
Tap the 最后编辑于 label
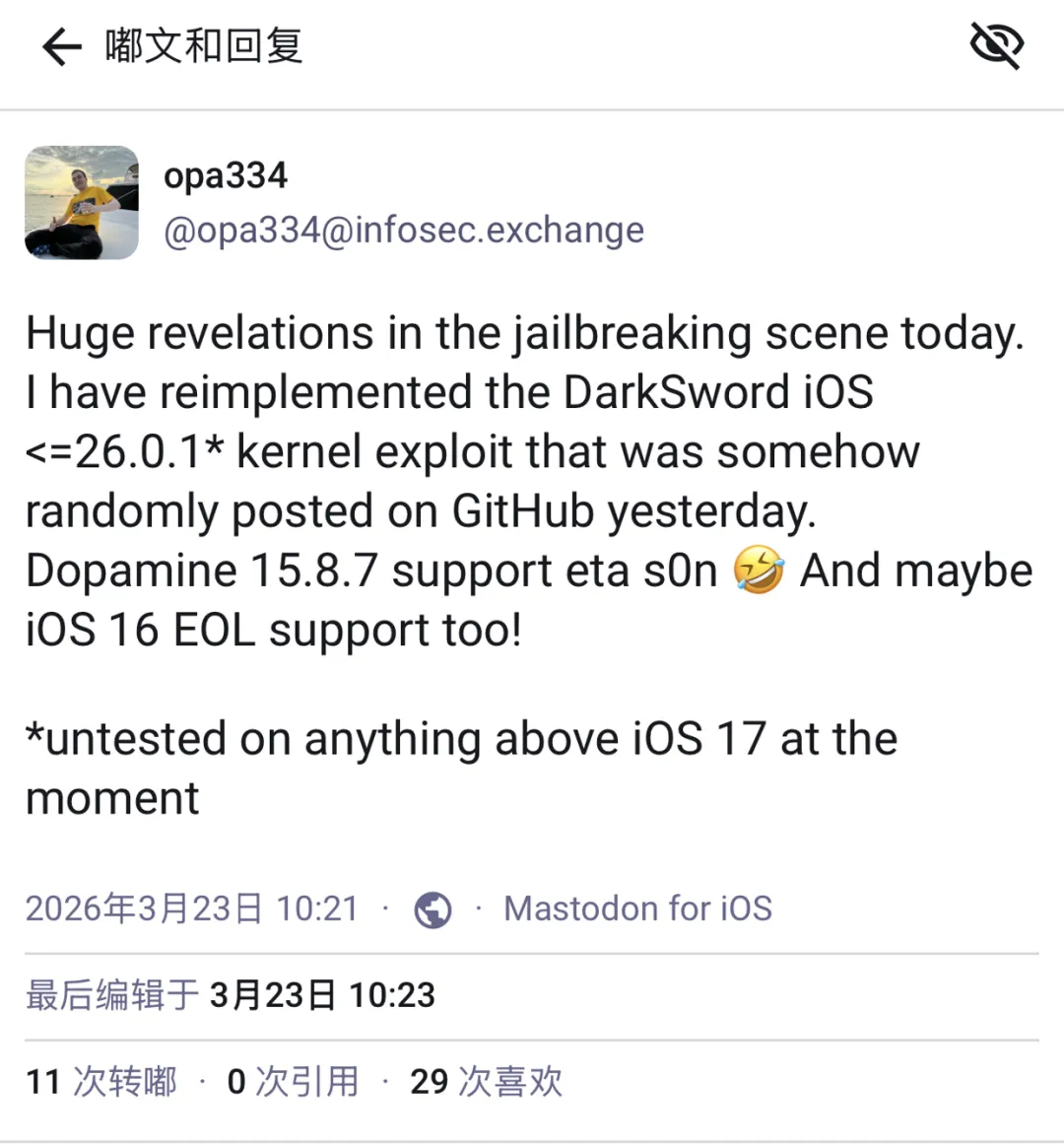pos(111,995)
